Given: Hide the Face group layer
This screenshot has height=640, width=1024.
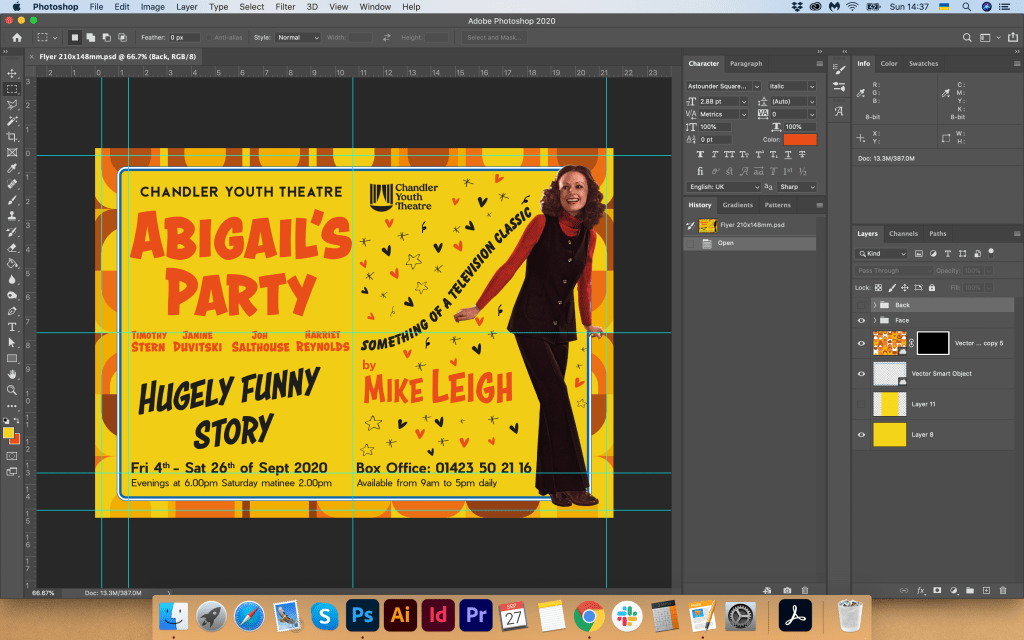Looking at the screenshot, I should 861,320.
